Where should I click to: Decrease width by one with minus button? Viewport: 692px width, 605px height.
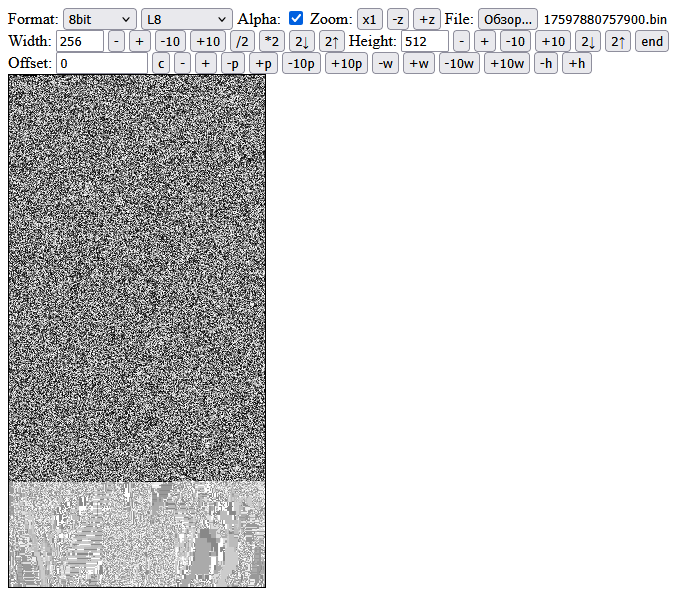point(117,41)
